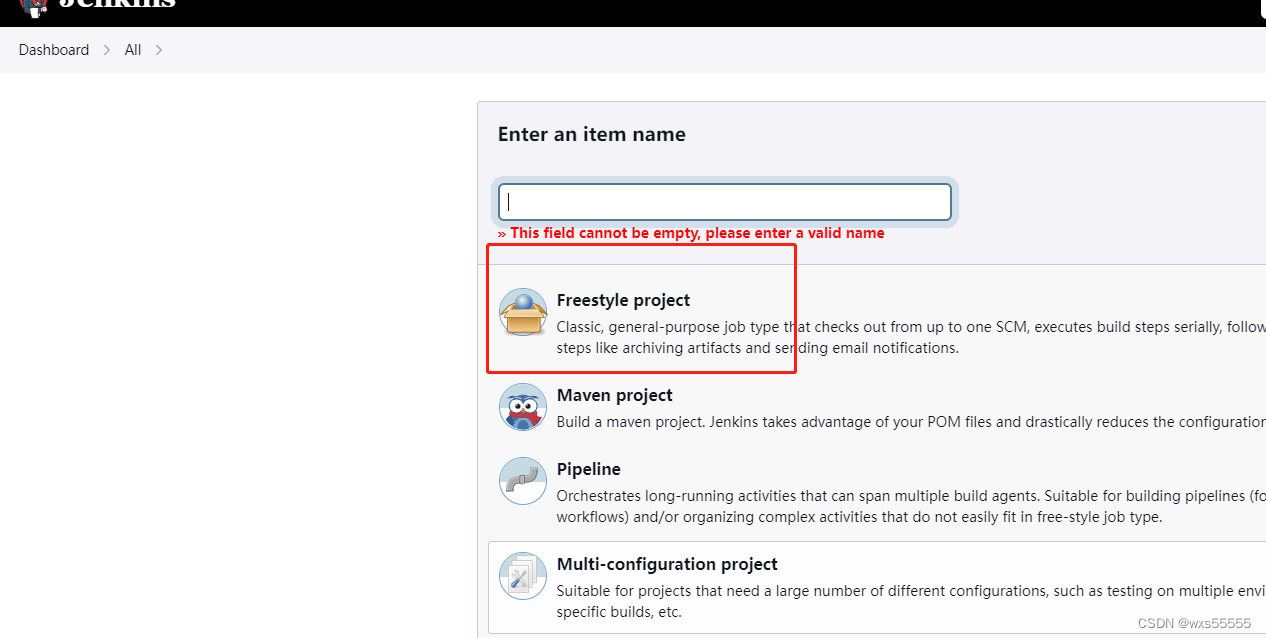Click the 'field cannot be empty' error message
The image size is (1266, 638).
coord(691,233)
